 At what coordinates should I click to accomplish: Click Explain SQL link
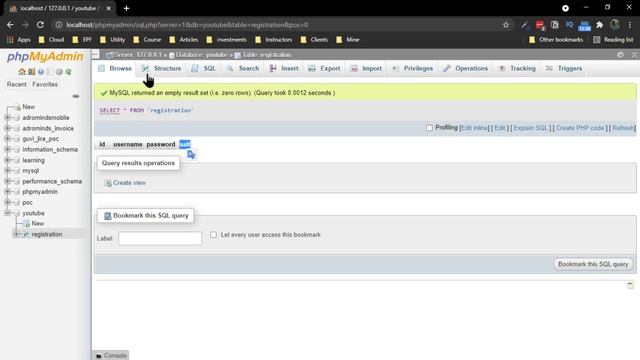(x=531, y=128)
